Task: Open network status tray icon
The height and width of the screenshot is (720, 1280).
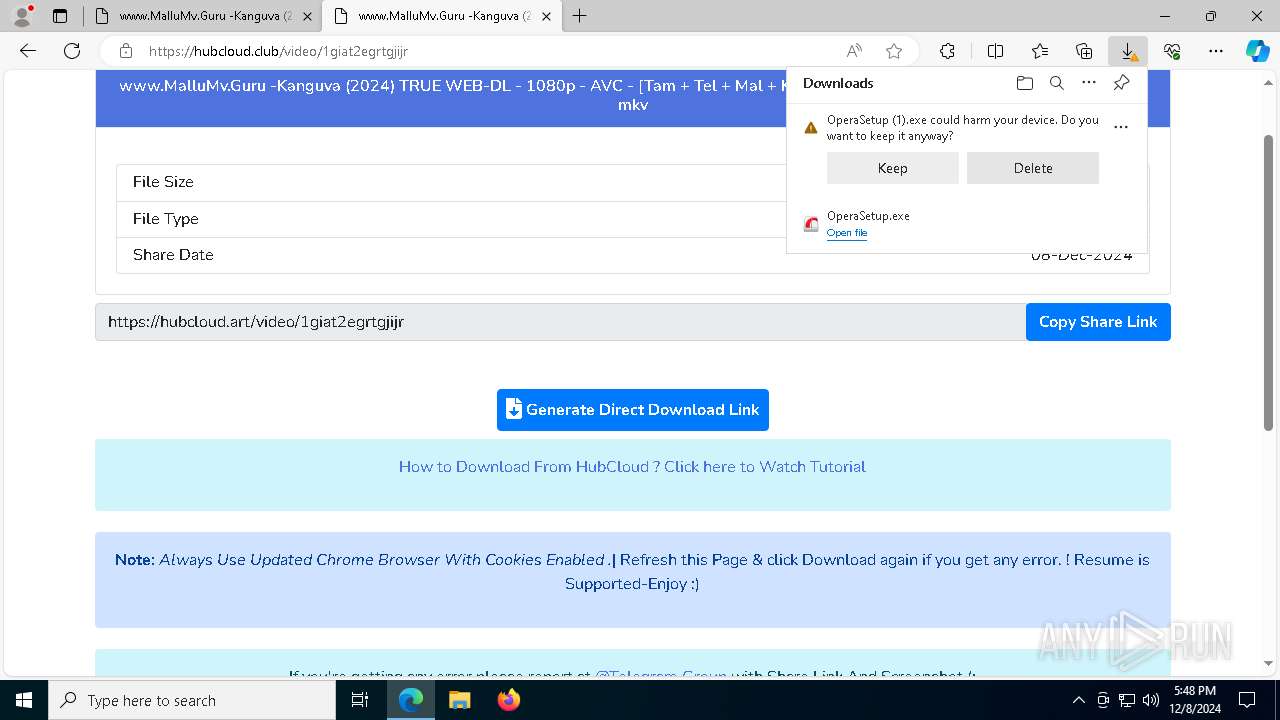Action: [x=1127, y=700]
